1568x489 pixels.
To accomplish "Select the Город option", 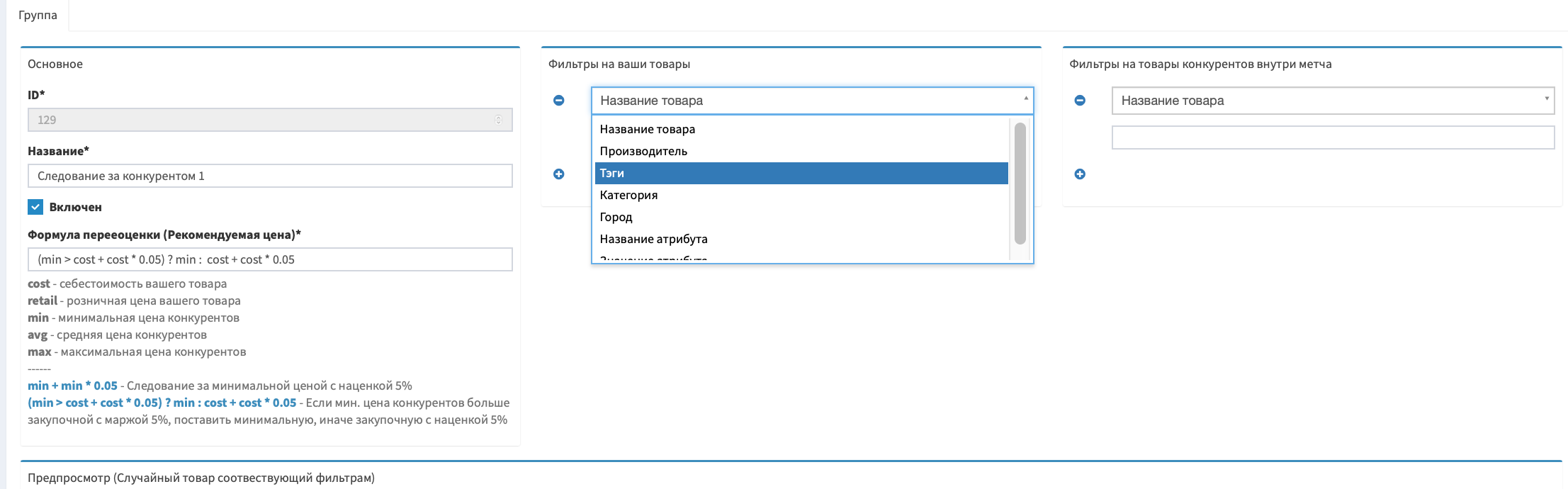I will coord(801,218).
